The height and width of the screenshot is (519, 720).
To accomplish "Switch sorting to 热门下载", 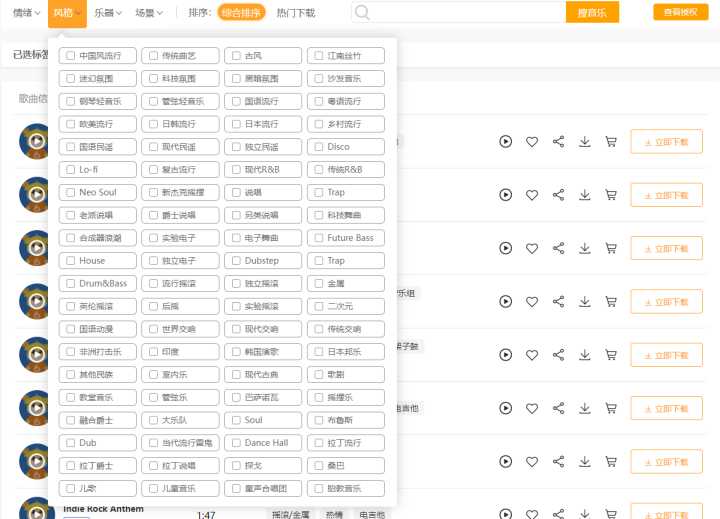I will pos(295,13).
